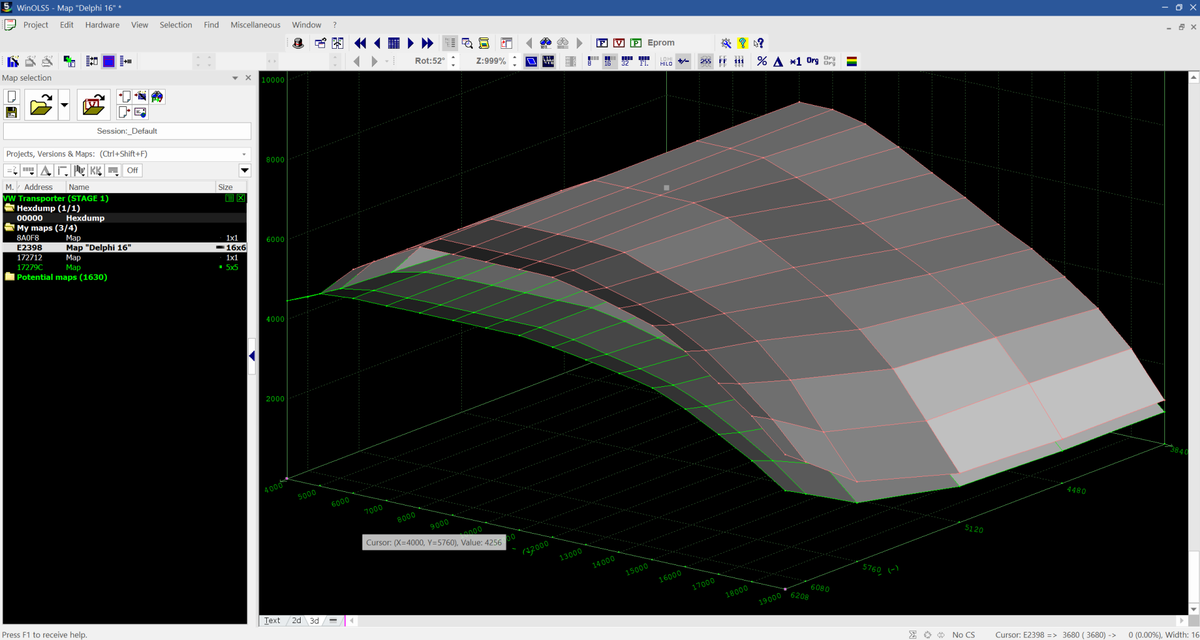Switch to the Text view tab
The width and height of the screenshot is (1200, 640).
pos(272,621)
